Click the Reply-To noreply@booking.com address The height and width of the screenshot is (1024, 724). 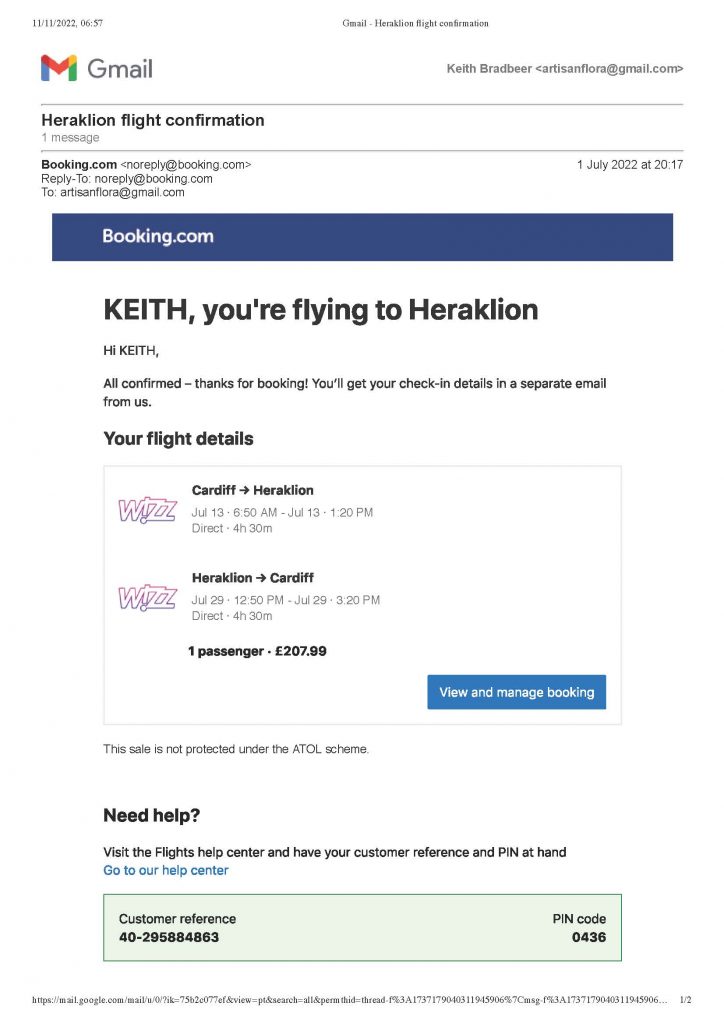tap(153, 178)
